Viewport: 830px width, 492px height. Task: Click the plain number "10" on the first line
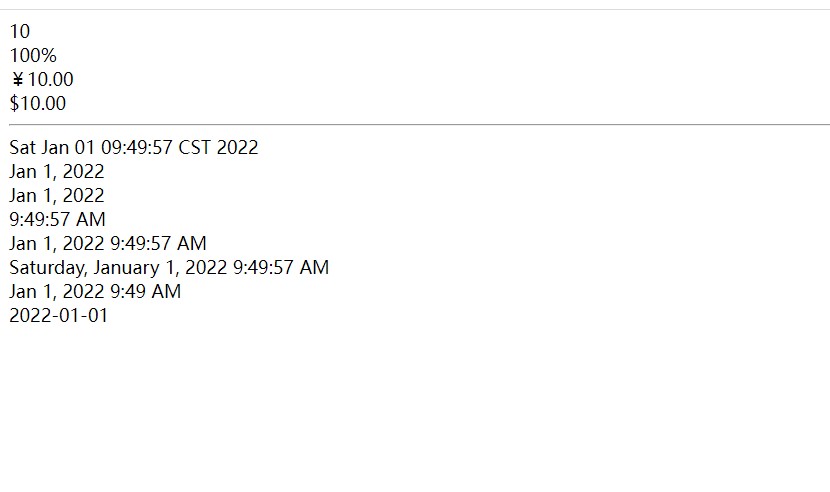20,31
